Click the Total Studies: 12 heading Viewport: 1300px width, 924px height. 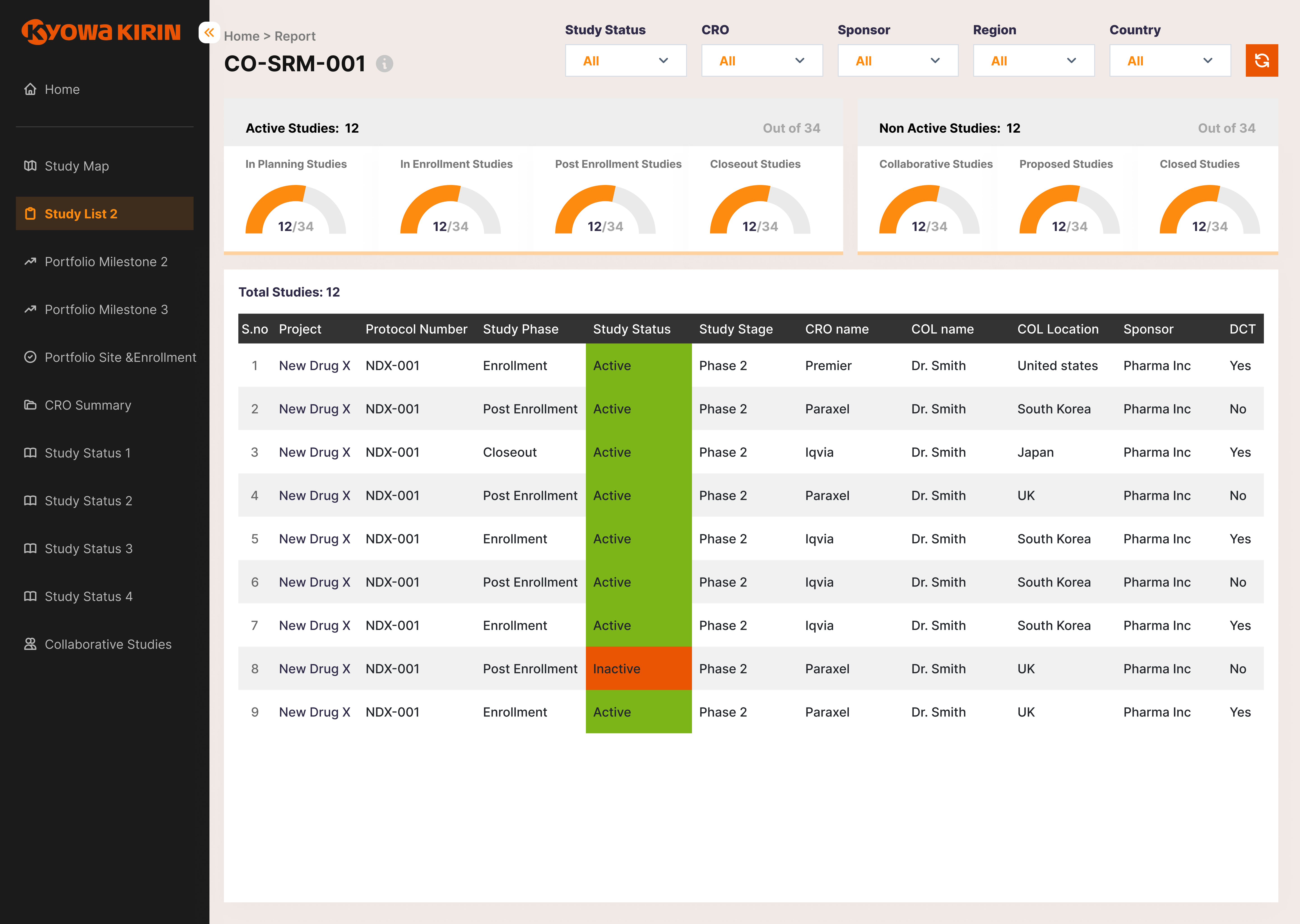289,292
